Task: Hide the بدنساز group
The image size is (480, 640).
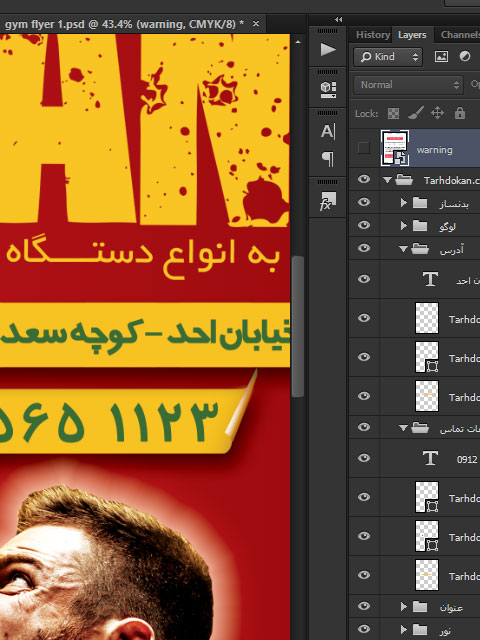Action: (x=364, y=202)
